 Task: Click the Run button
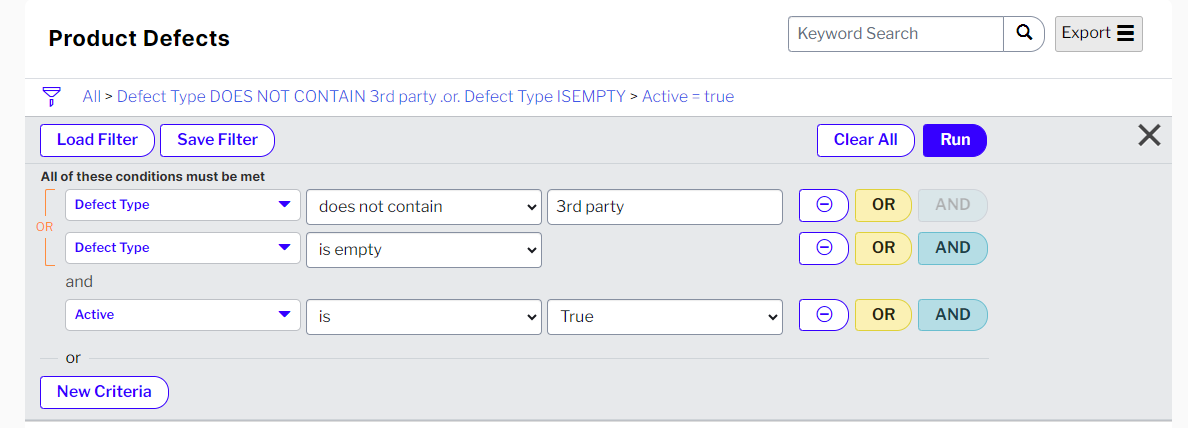click(954, 140)
